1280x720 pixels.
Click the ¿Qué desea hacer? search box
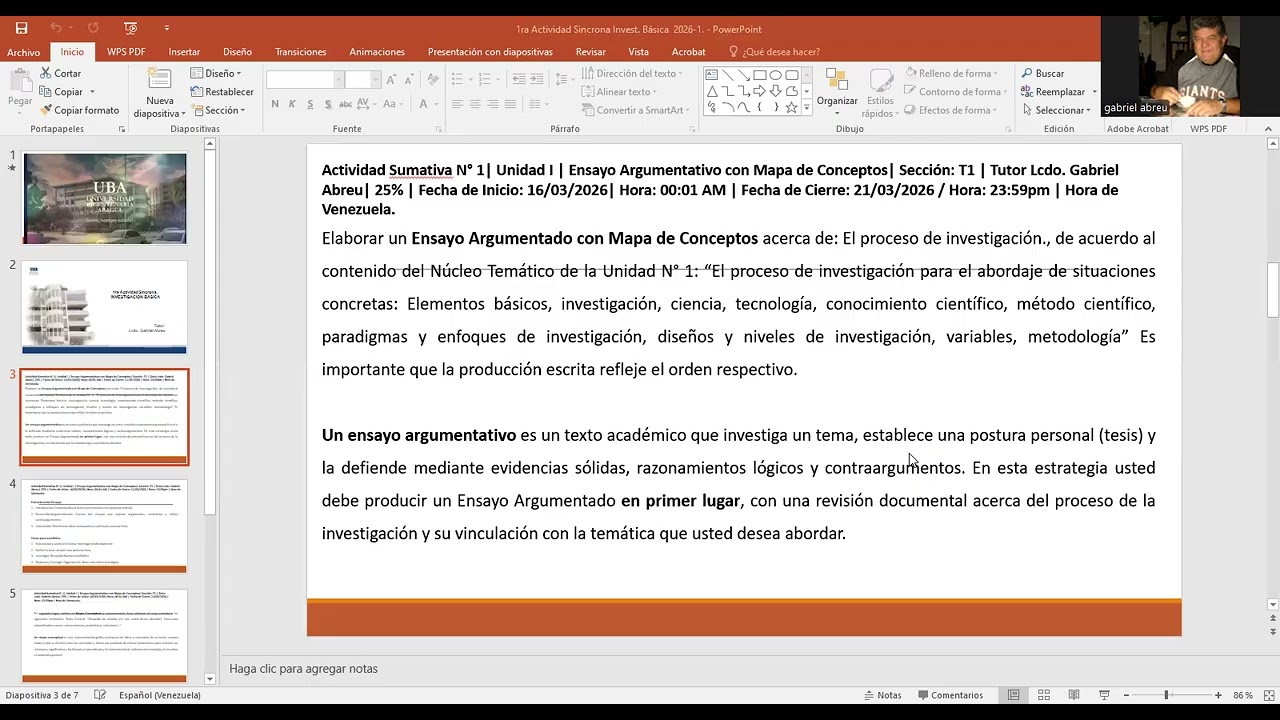(x=774, y=52)
